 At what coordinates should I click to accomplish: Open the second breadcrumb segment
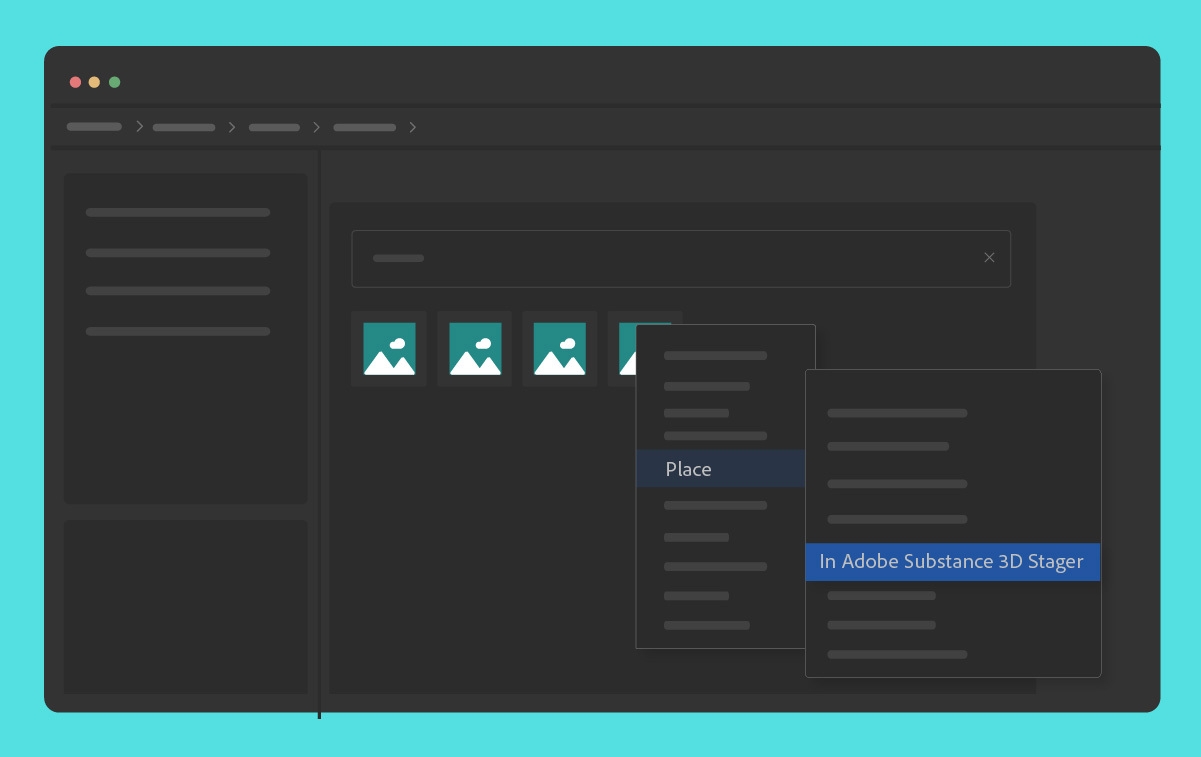(184, 128)
